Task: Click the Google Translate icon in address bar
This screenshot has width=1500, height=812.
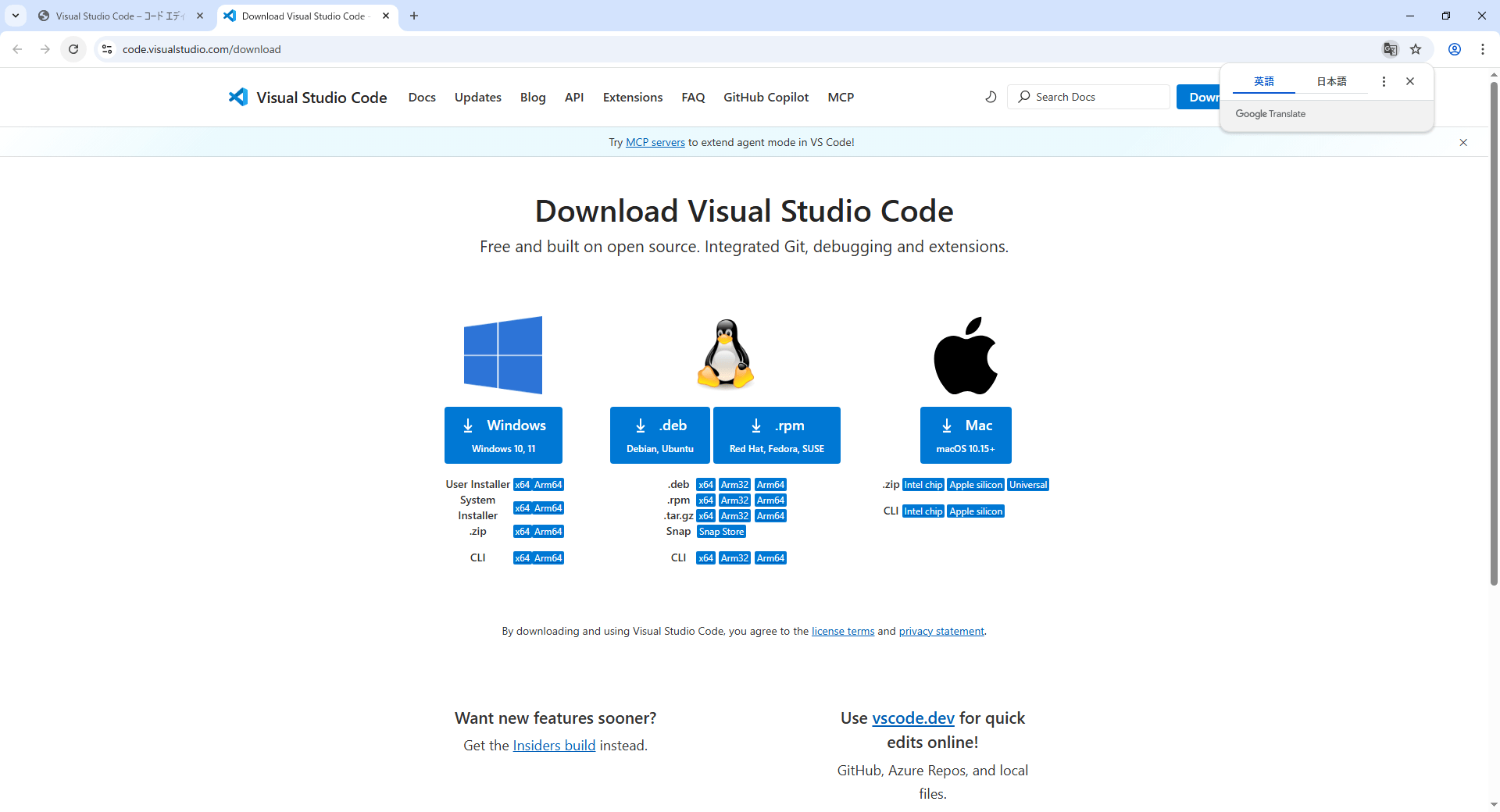Action: [1390, 49]
